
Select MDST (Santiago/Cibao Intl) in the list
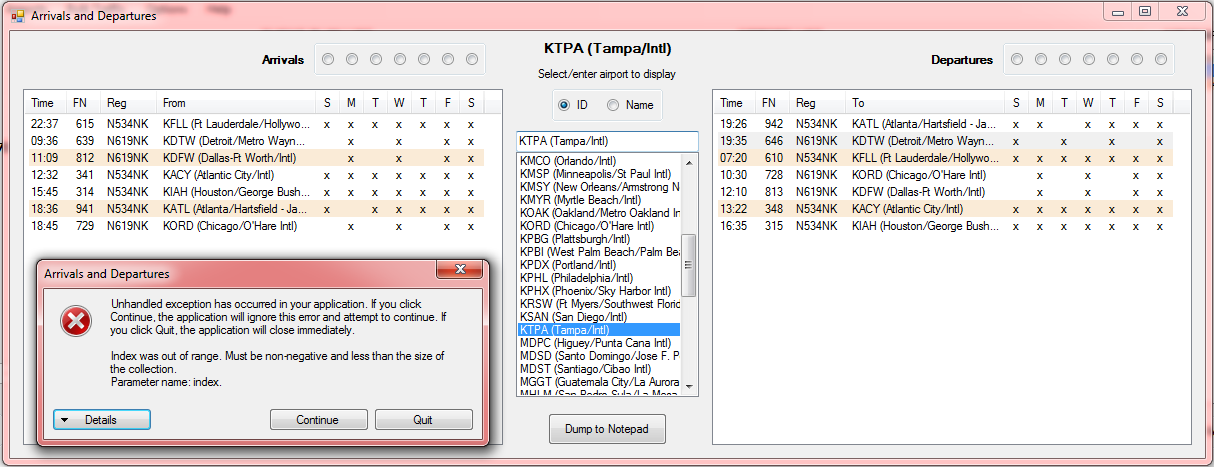click(x=599, y=369)
